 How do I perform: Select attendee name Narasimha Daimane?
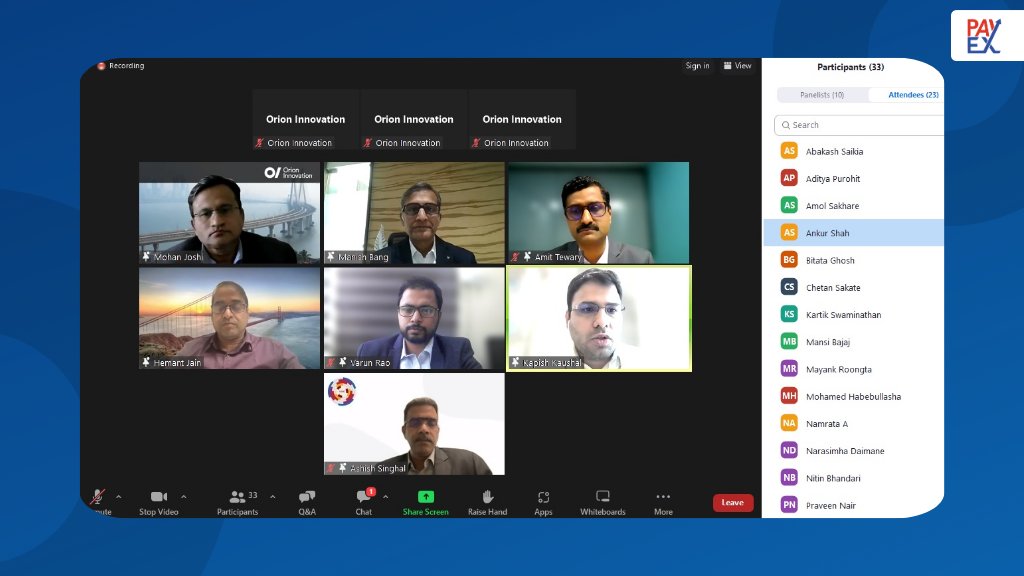[x=844, y=451]
